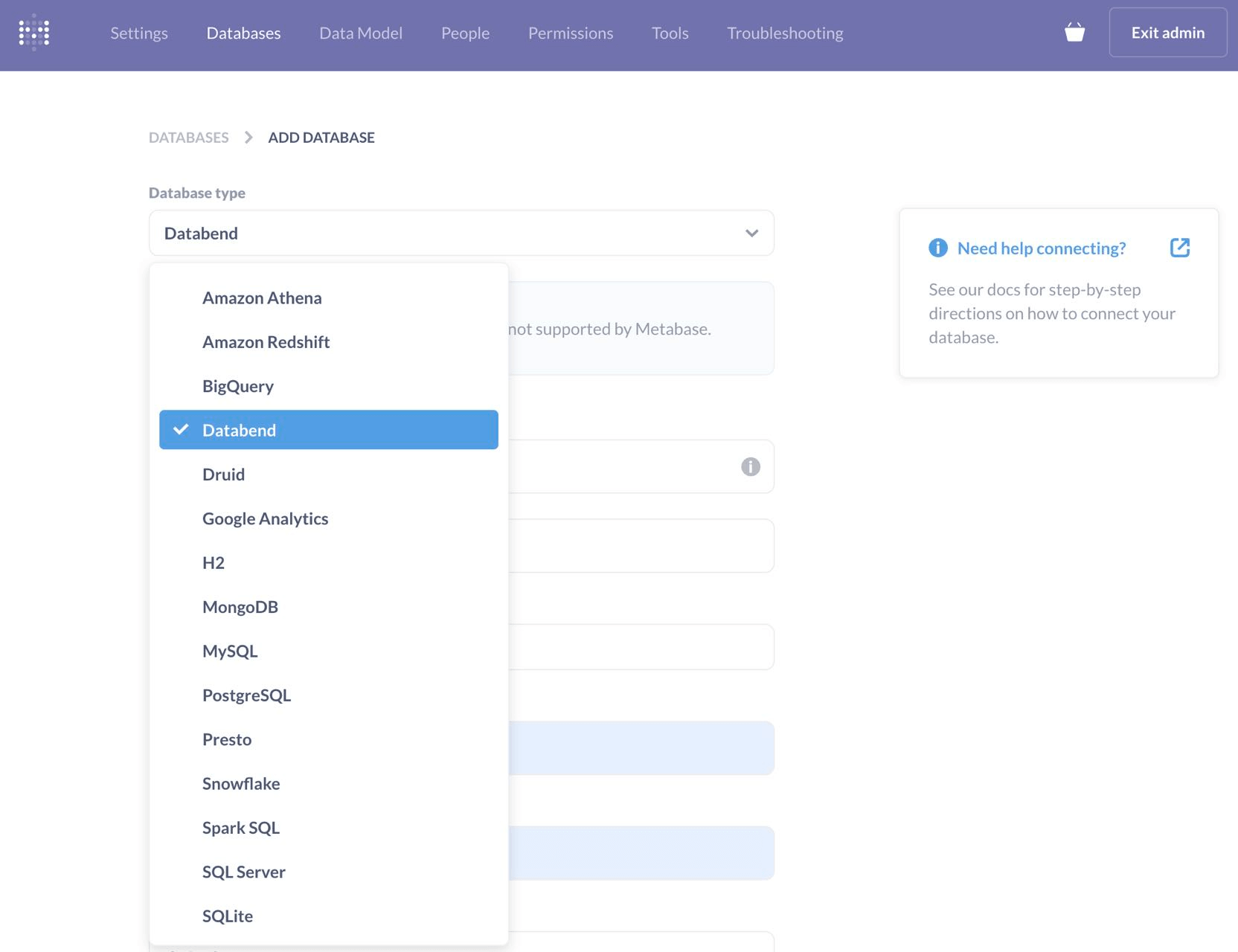This screenshot has width=1238, height=952.
Task: Select Snowflake from the list
Action: pyautogui.click(x=329, y=784)
